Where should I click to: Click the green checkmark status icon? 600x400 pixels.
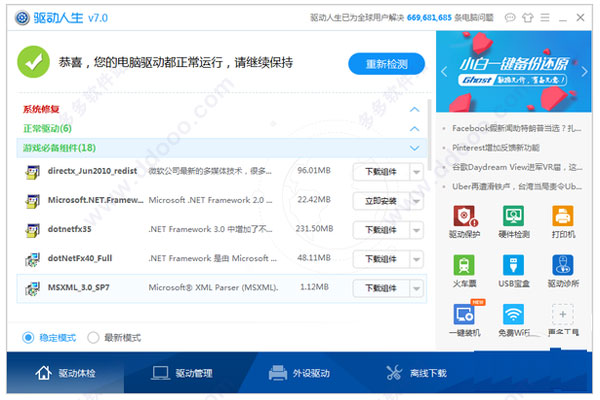coord(34,62)
